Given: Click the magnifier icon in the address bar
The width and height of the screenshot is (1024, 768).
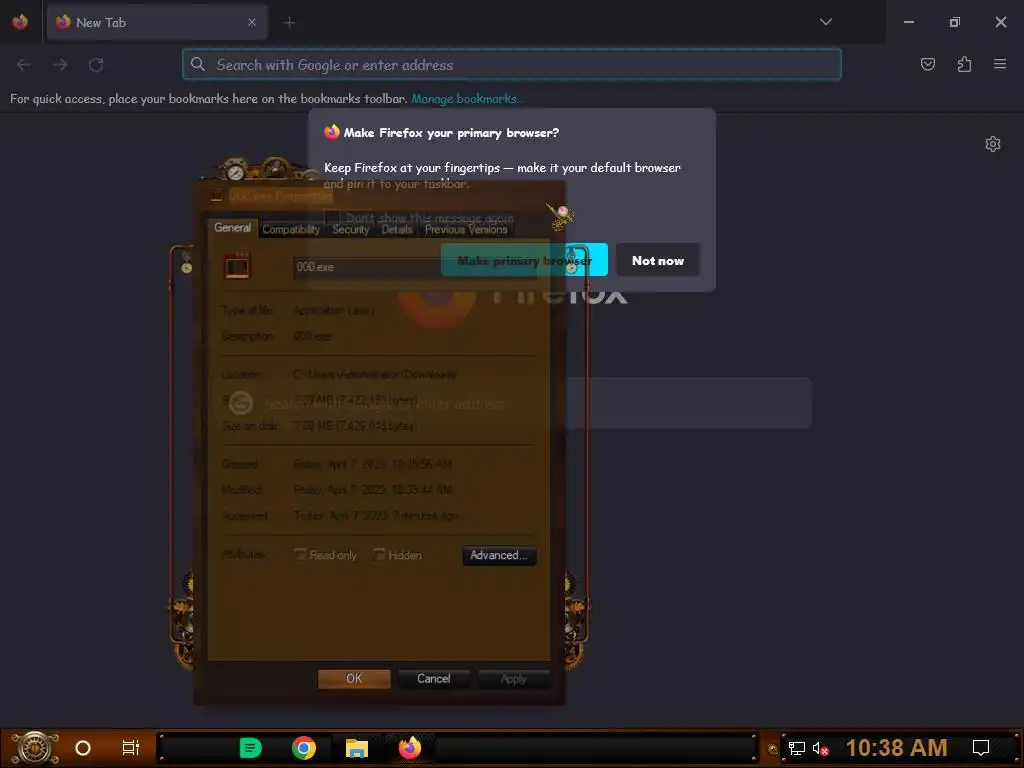Looking at the screenshot, I should [x=198, y=64].
